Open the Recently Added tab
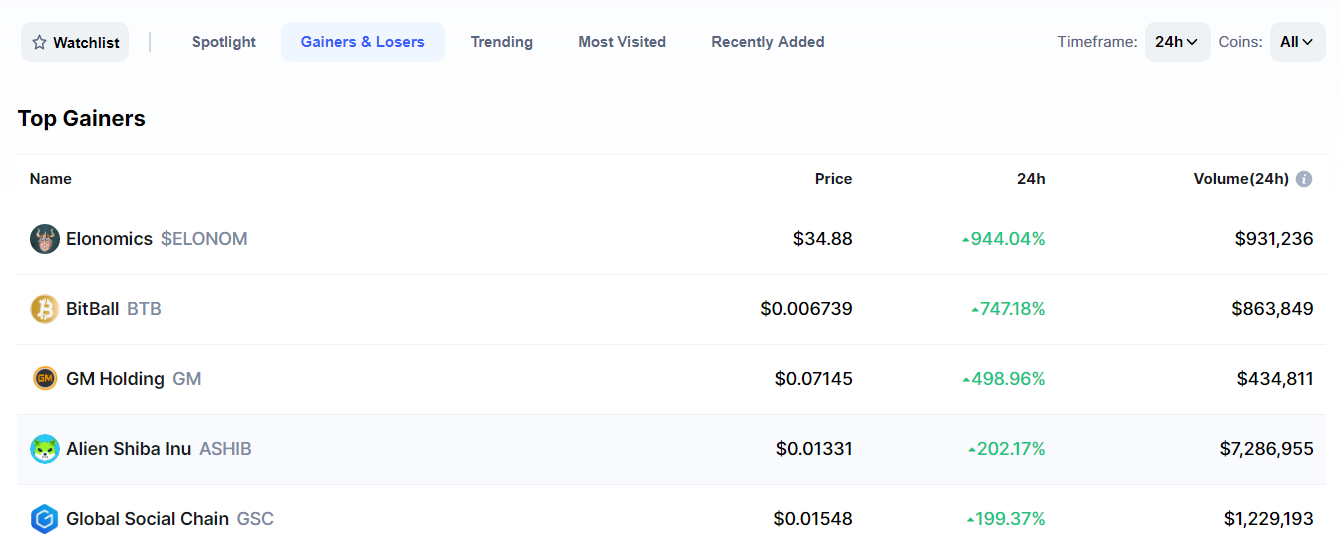Image resolution: width=1341 pixels, height=552 pixels. click(x=768, y=42)
